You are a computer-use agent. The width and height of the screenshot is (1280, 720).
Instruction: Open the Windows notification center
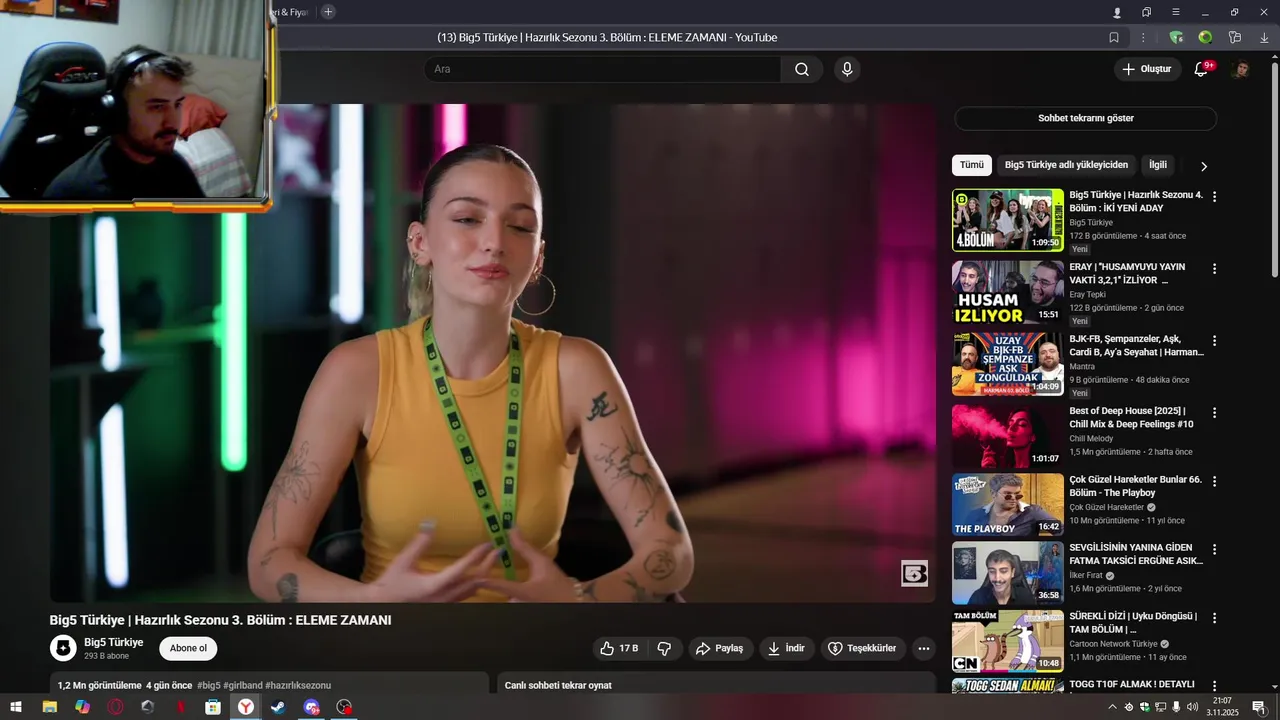[x=1259, y=707]
